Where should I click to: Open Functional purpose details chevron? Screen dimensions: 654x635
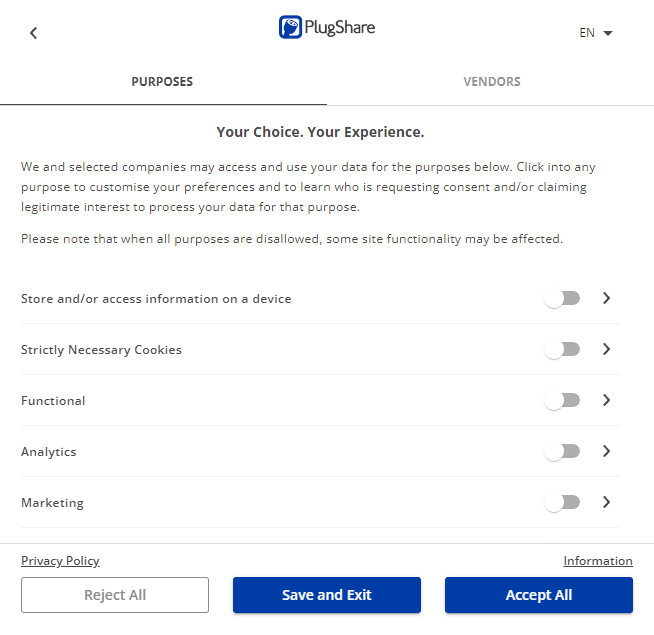coord(607,400)
